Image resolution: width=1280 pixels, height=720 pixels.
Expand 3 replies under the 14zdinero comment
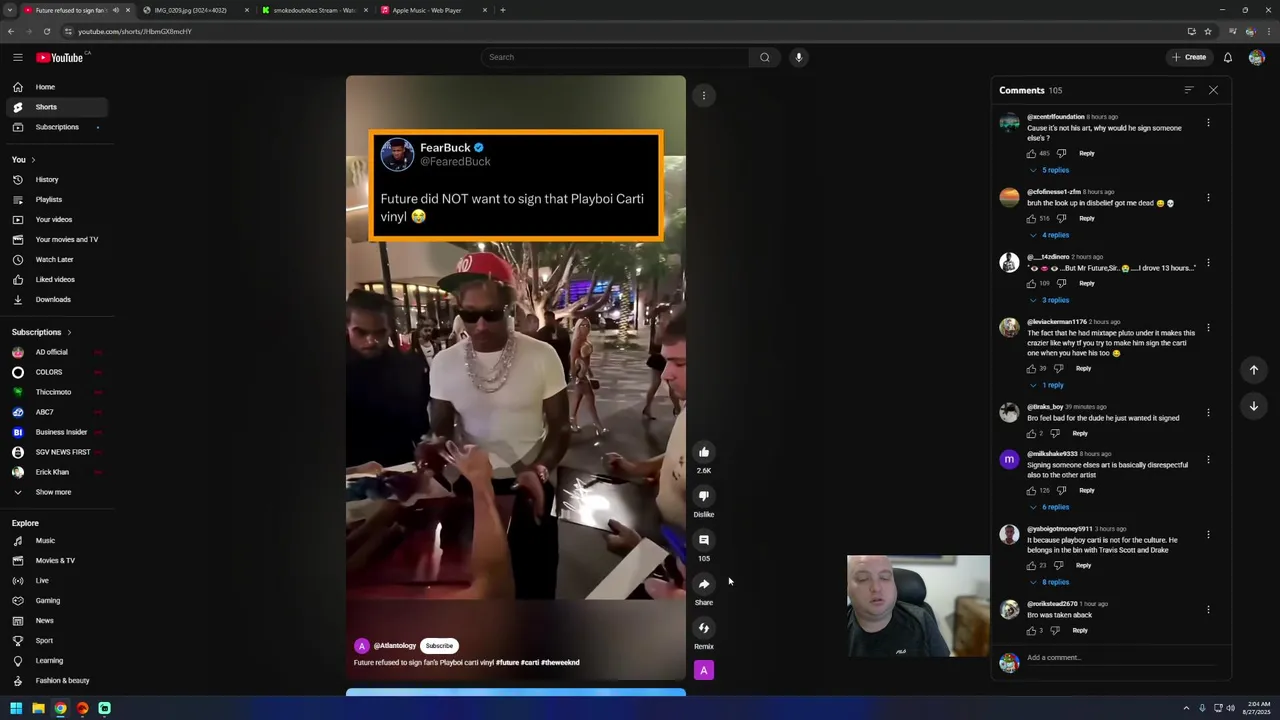click(1049, 300)
